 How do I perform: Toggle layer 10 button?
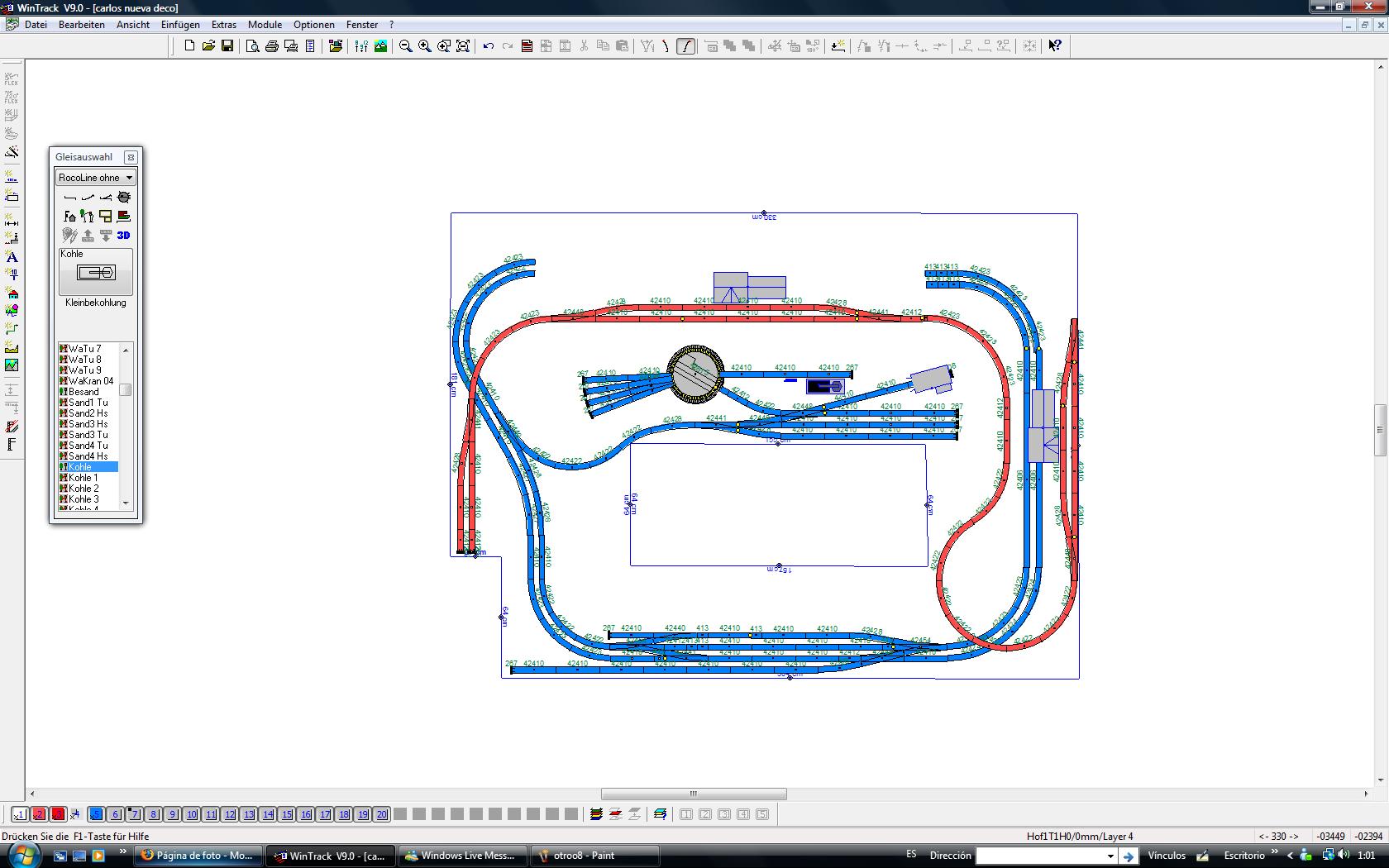pos(192,814)
